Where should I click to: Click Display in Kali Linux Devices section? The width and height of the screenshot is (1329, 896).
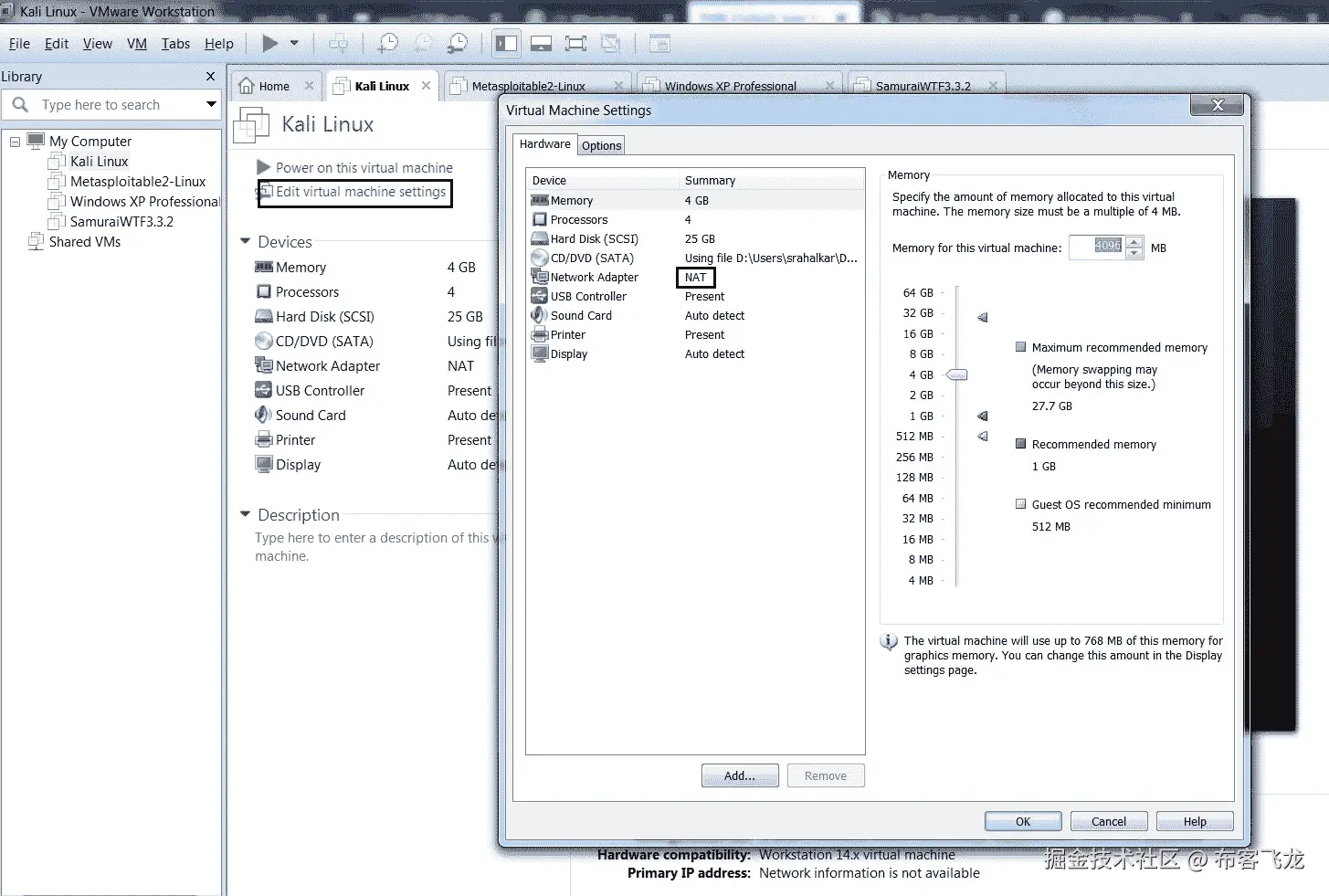click(x=298, y=465)
